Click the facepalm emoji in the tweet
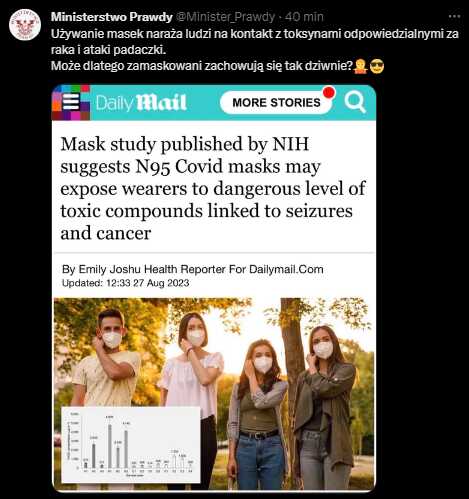The width and height of the screenshot is (469, 499). (x=360, y=66)
